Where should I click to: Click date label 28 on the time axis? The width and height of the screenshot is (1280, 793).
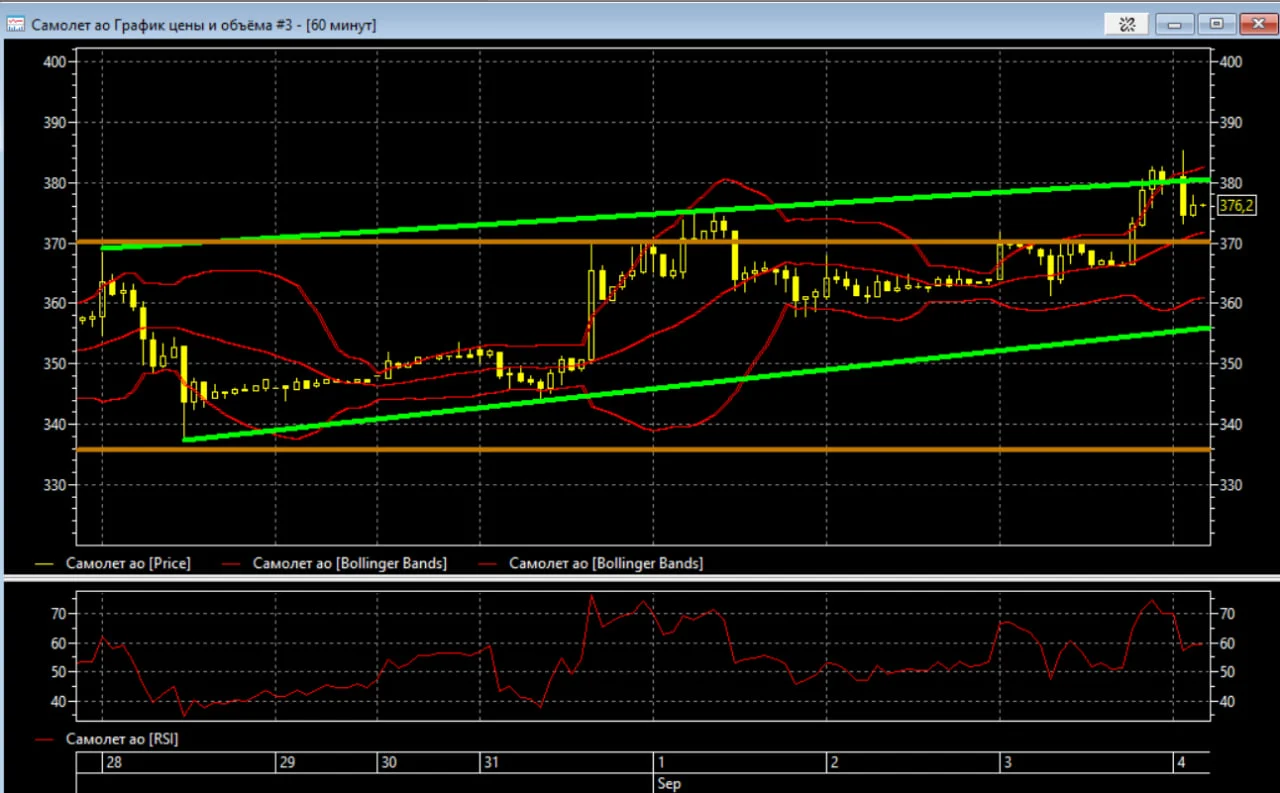pos(114,762)
